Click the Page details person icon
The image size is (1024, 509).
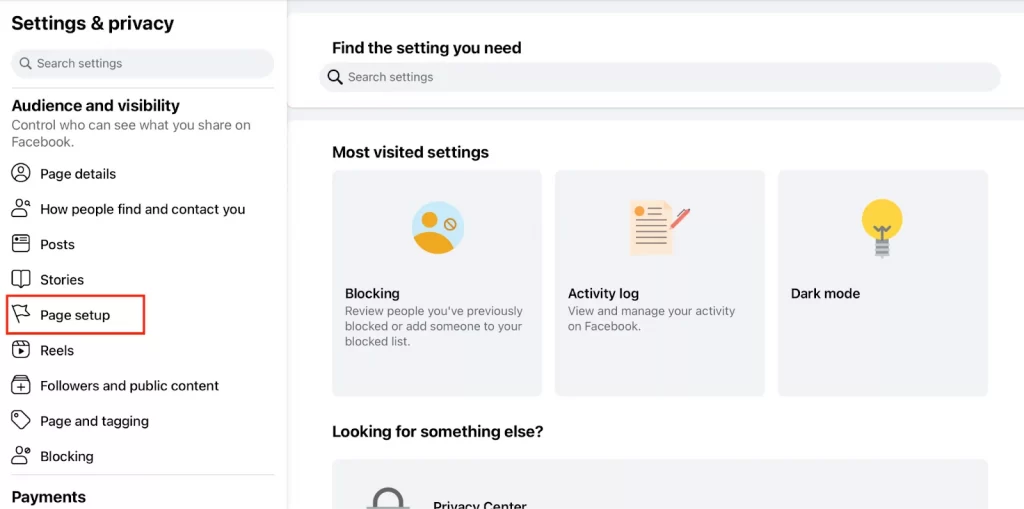tap(21, 173)
